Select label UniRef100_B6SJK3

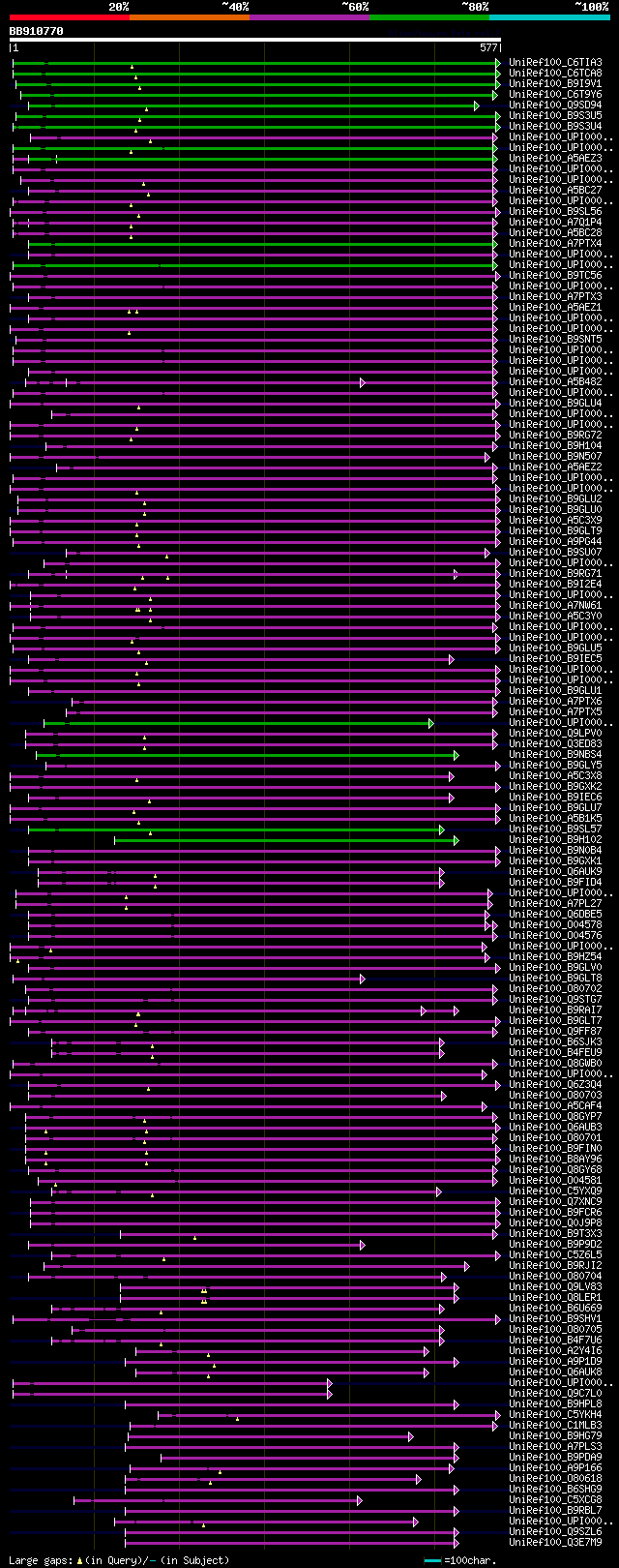(x=555, y=1042)
